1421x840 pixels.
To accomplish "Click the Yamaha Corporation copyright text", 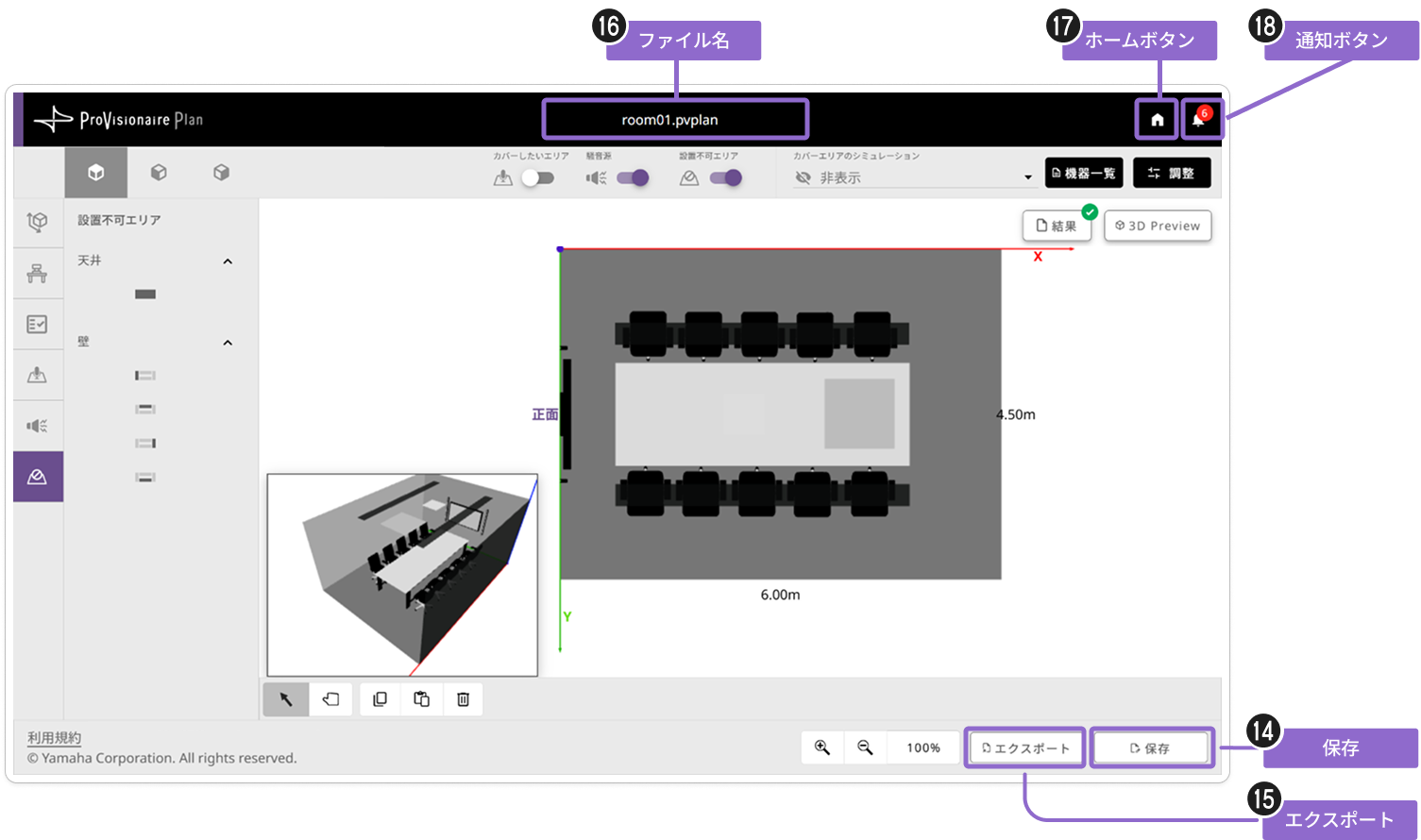I will click(x=161, y=758).
